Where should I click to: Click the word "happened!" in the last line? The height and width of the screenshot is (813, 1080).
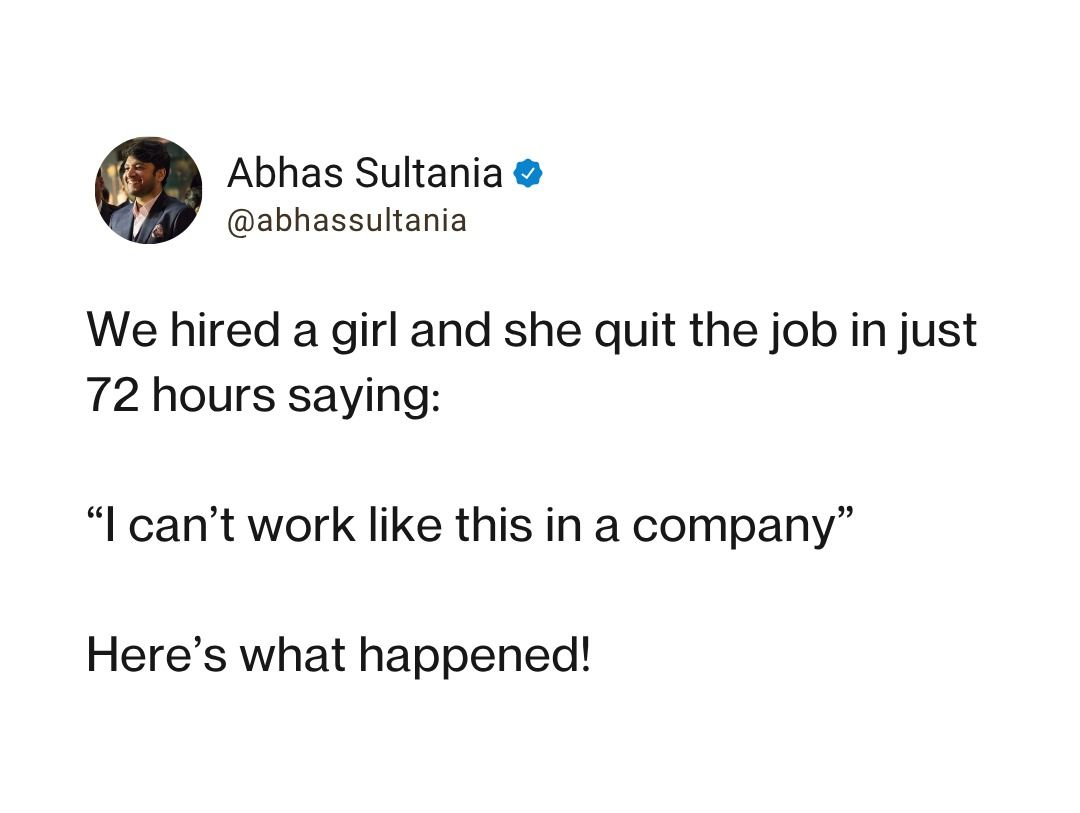click(475, 657)
